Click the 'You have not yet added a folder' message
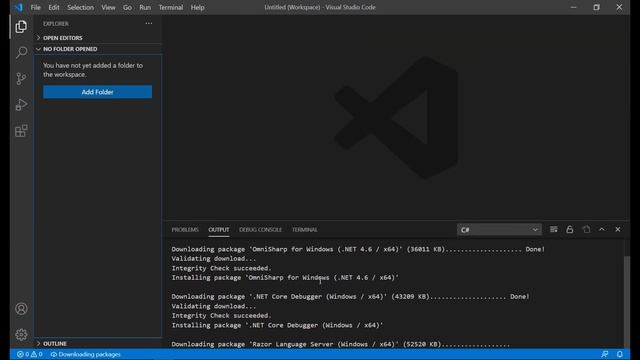Viewport: 640px width, 360px height. [x=93, y=70]
